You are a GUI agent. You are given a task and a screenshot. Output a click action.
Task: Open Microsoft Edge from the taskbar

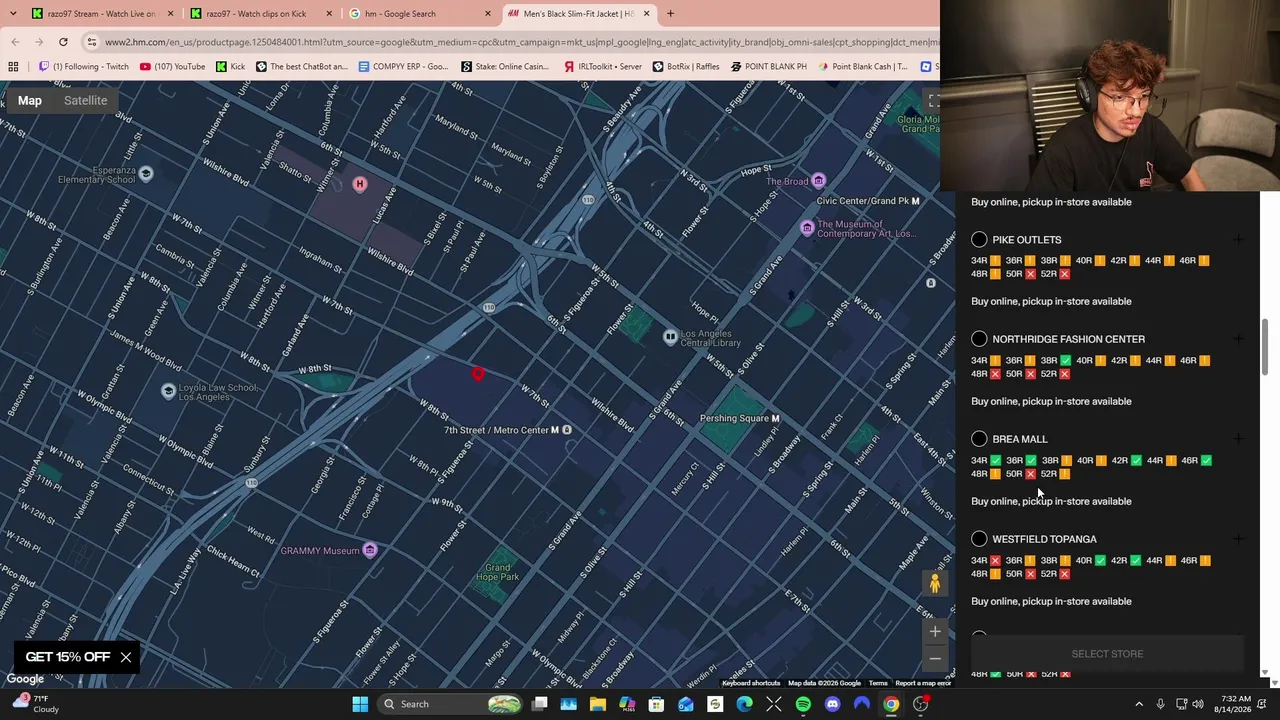[x=744, y=704]
